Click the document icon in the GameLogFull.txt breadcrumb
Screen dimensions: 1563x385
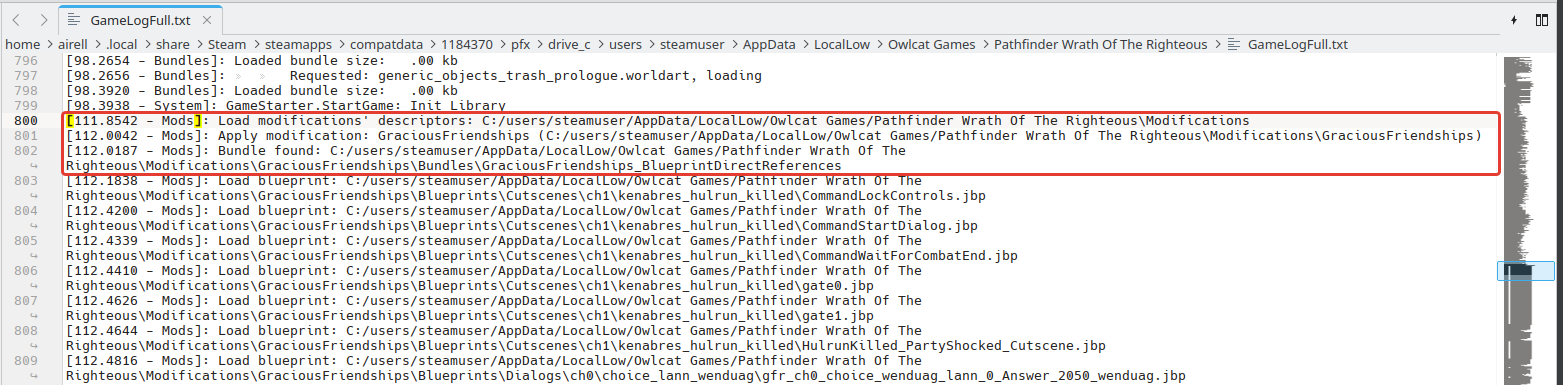pos(1234,44)
